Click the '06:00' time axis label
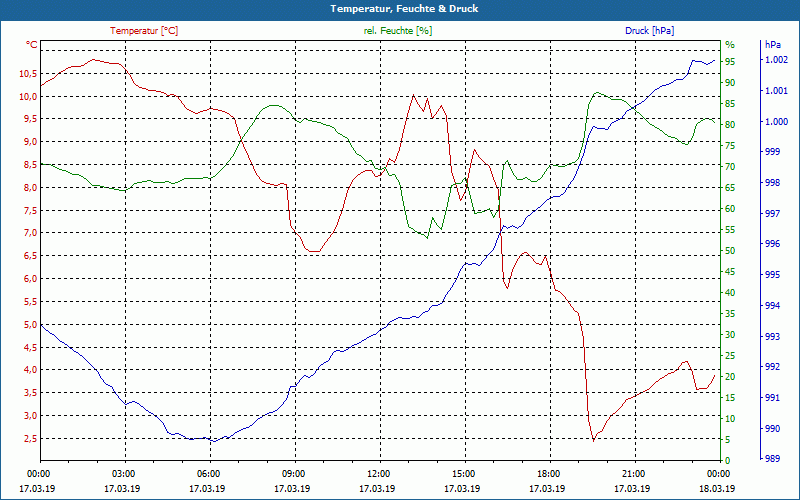The width and height of the screenshot is (800, 500). [x=208, y=474]
